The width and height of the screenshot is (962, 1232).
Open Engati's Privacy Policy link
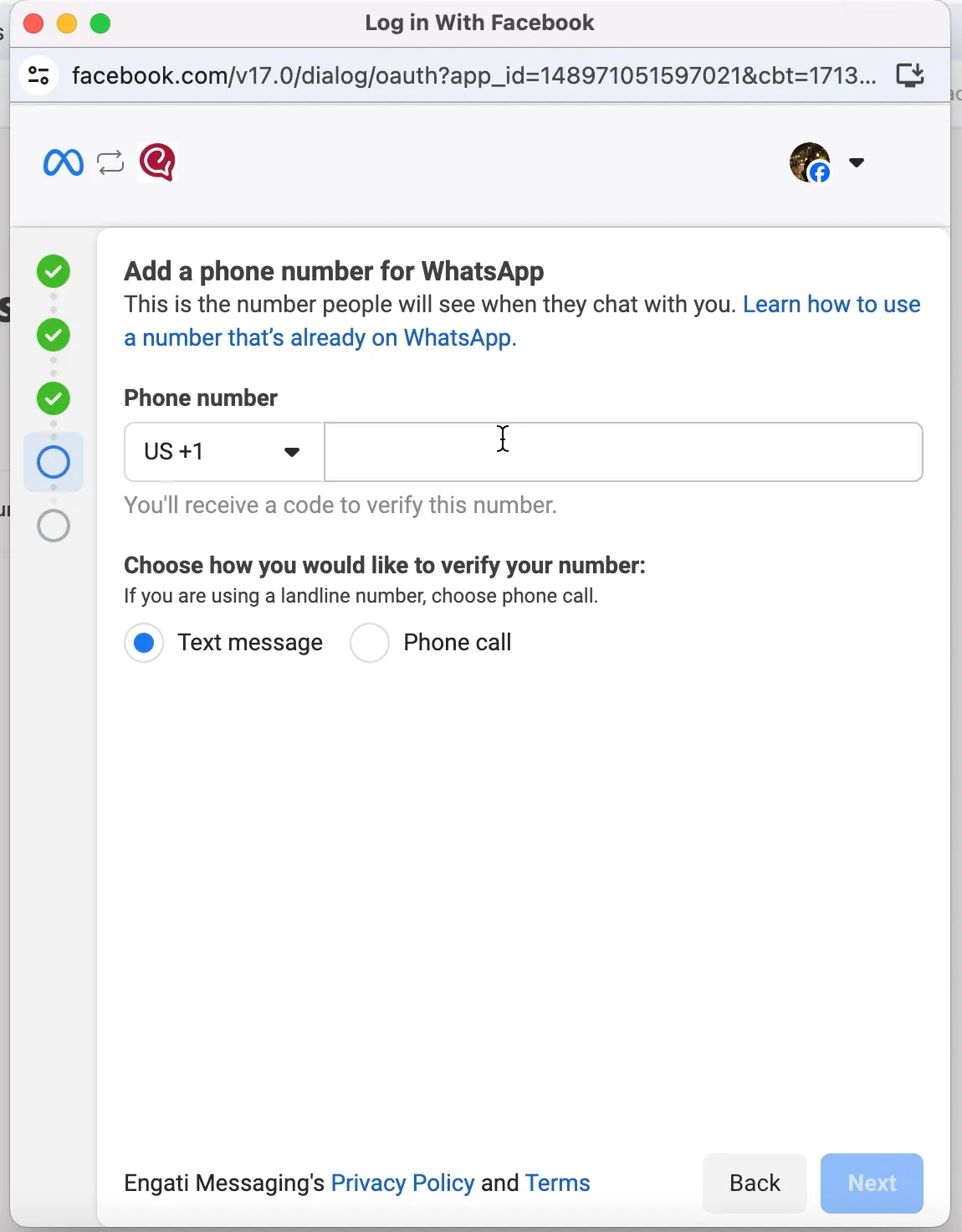click(402, 1183)
